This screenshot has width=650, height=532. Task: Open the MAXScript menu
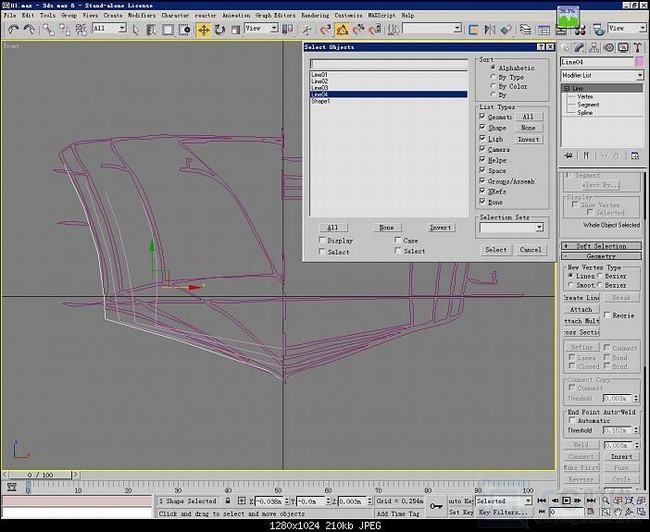[382, 15]
